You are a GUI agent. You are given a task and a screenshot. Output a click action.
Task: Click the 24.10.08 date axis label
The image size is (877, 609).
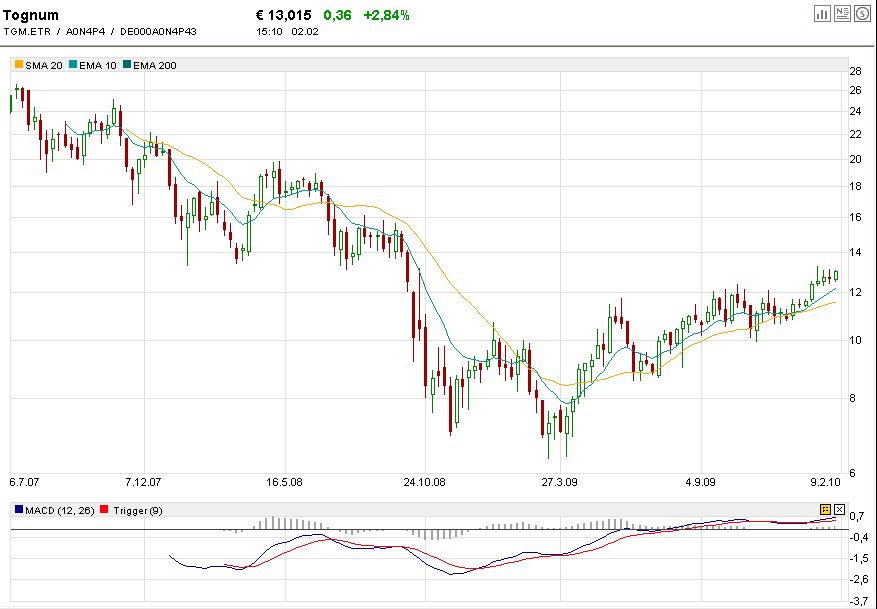click(x=424, y=481)
